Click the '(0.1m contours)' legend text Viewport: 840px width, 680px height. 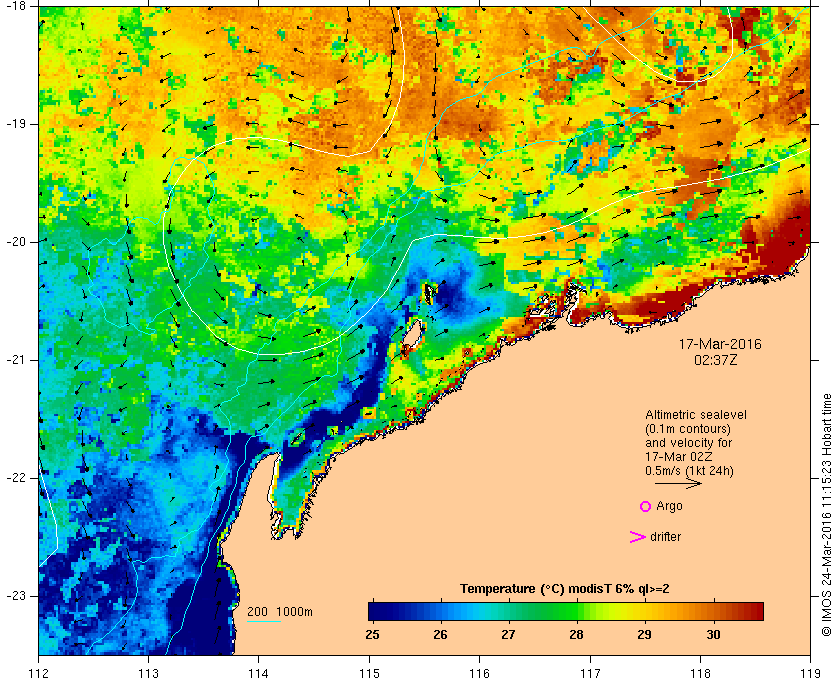pyautogui.click(x=688, y=429)
